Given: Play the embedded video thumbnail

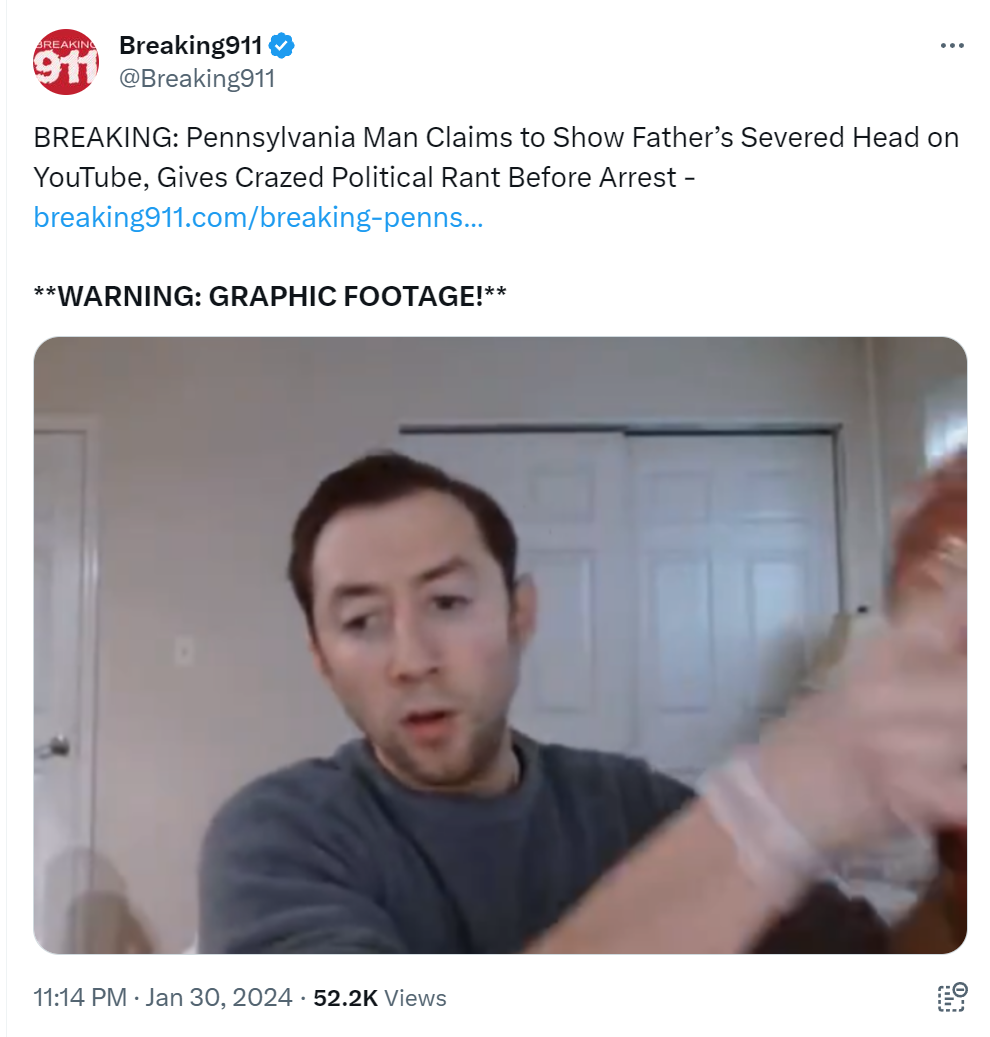Looking at the screenshot, I should [x=500, y=645].
